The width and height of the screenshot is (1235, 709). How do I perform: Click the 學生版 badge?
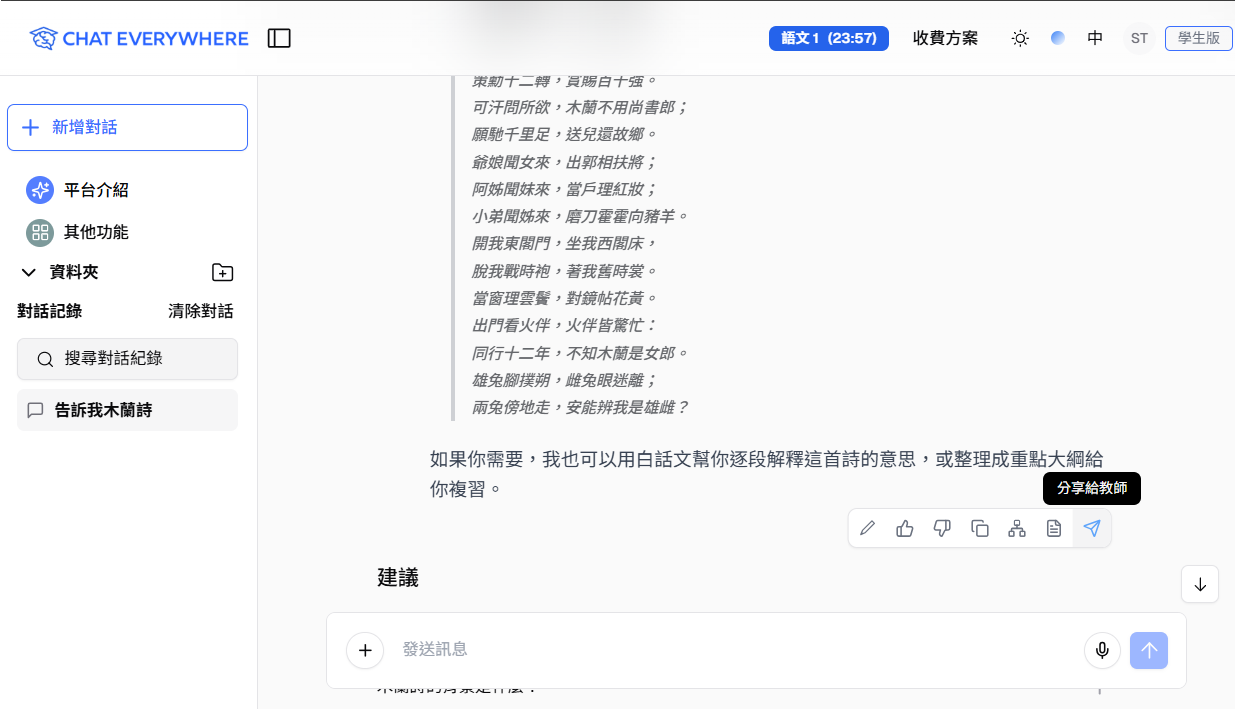(1199, 38)
